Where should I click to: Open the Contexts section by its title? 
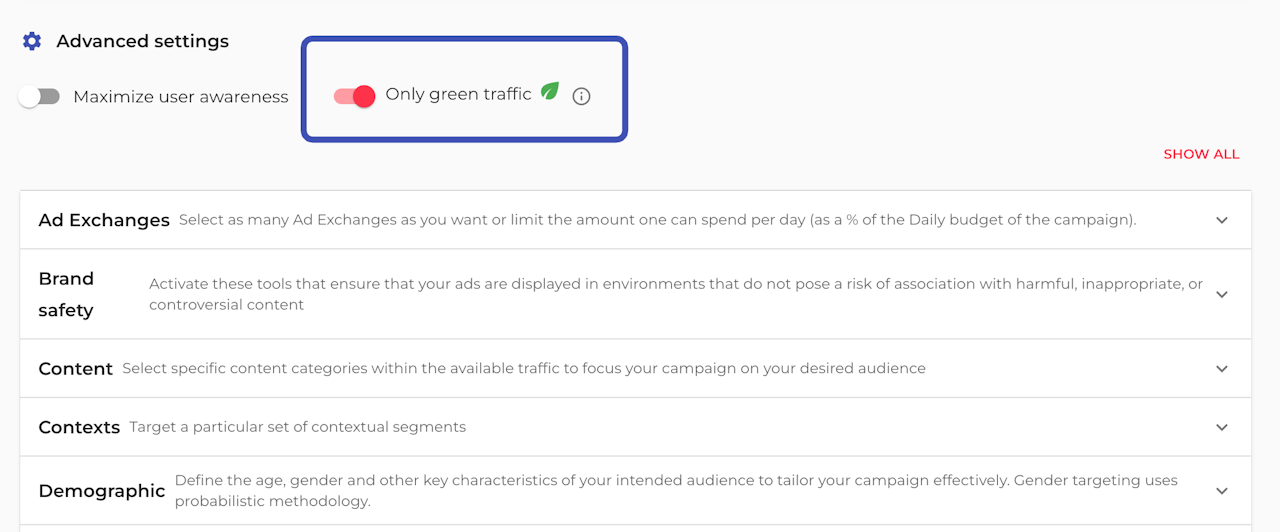click(79, 427)
